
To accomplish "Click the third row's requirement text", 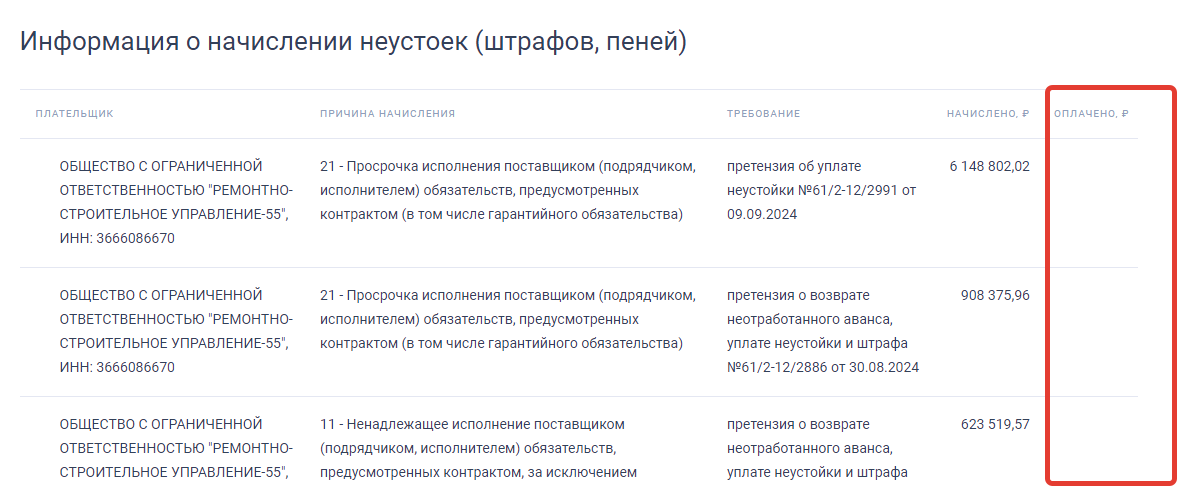I will pyautogui.click(x=817, y=448).
